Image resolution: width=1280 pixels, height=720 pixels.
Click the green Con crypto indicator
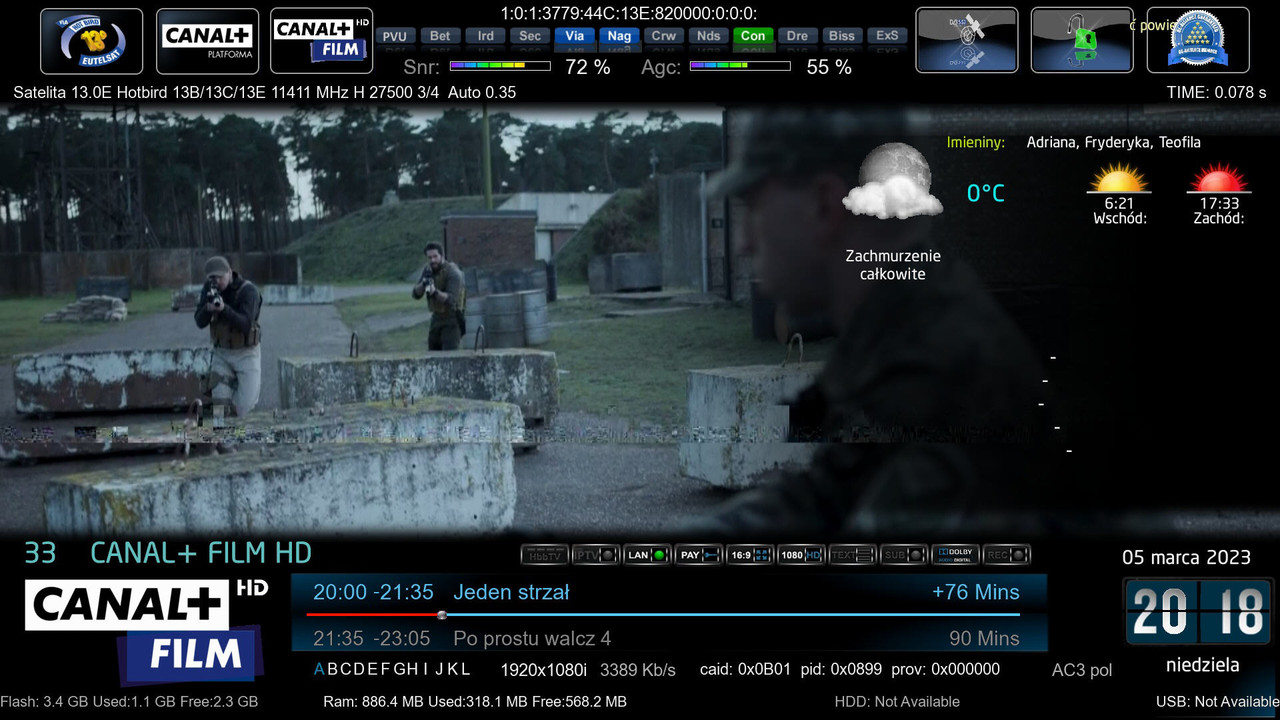tap(753, 35)
